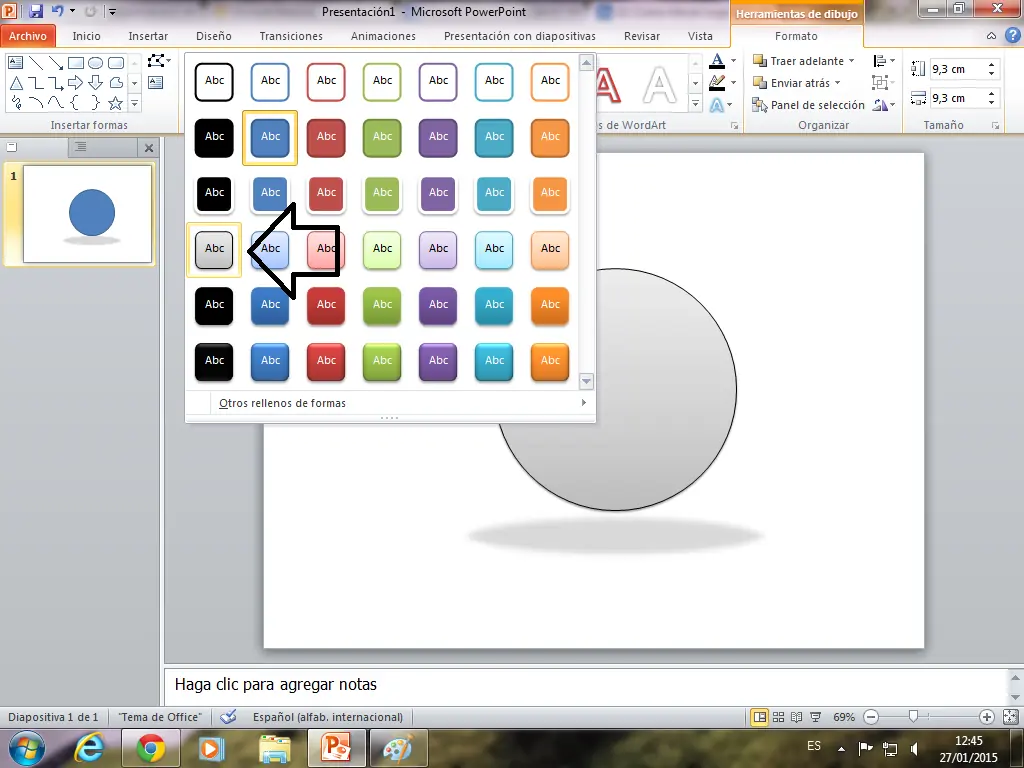Image resolution: width=1024 pixels, height=768 pixels.
Task: Minimize the ribbon with the caret button
Action: 991,36
